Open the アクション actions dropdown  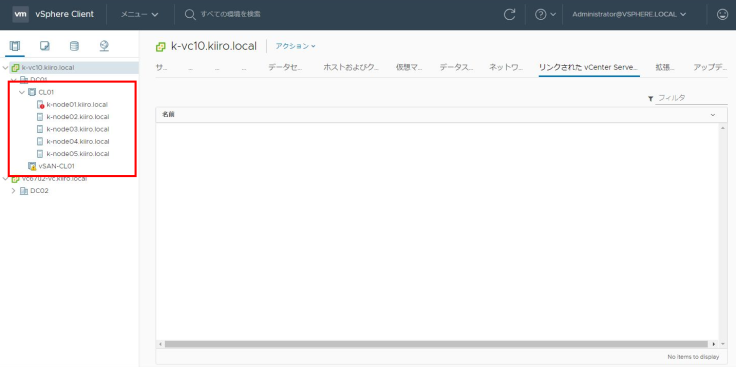pyautogui.click(x=295, y=46)
